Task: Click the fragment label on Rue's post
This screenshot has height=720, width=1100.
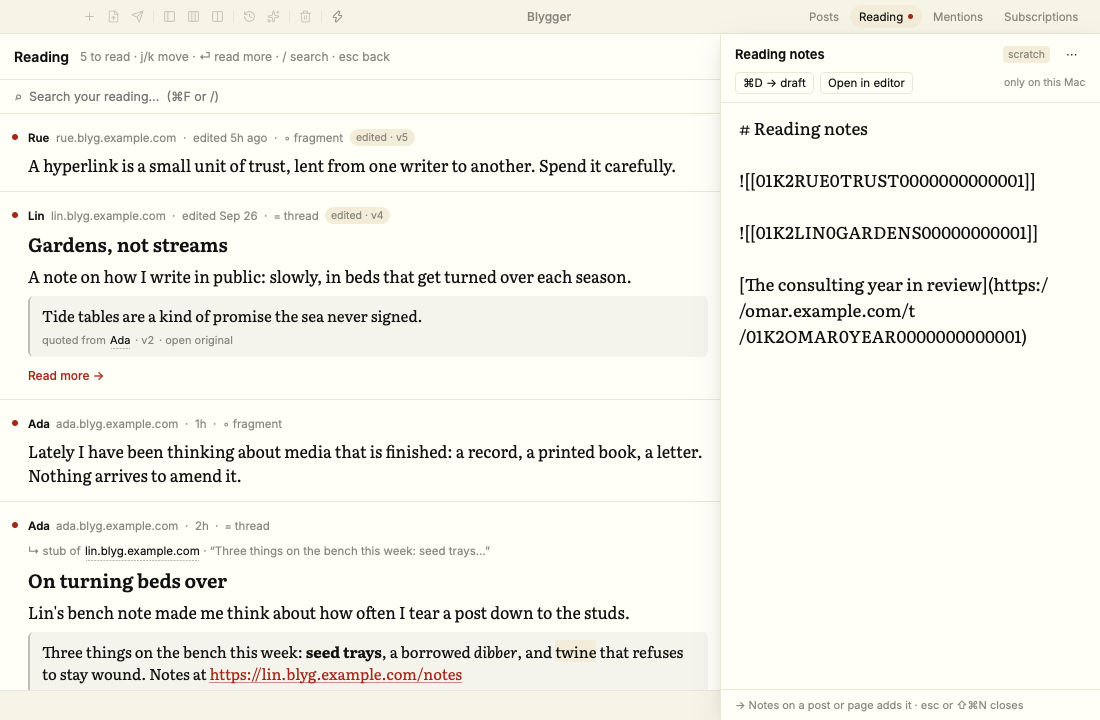Action: point(314,138)
